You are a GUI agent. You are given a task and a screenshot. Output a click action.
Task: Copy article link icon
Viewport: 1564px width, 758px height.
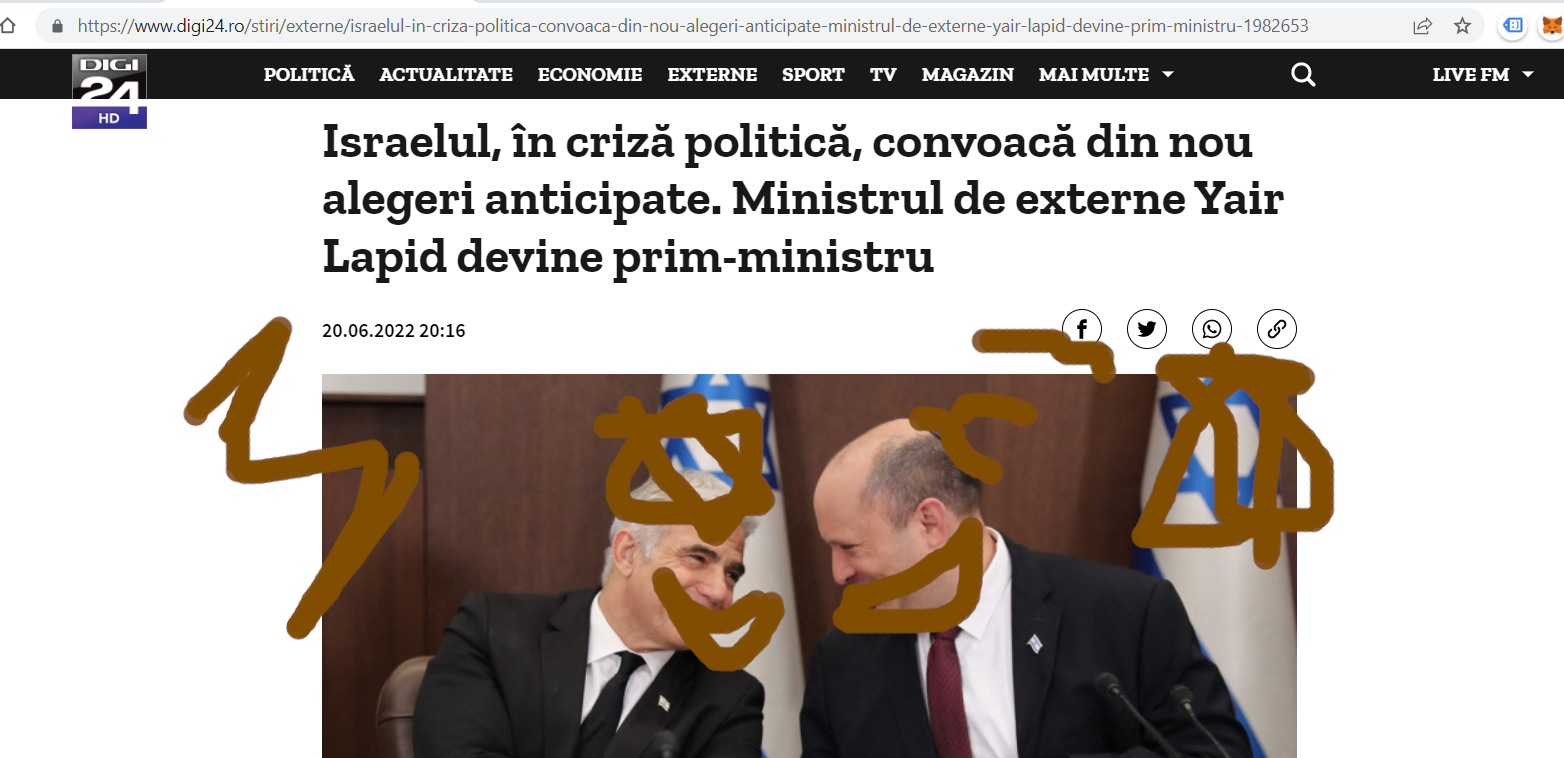1277,328
